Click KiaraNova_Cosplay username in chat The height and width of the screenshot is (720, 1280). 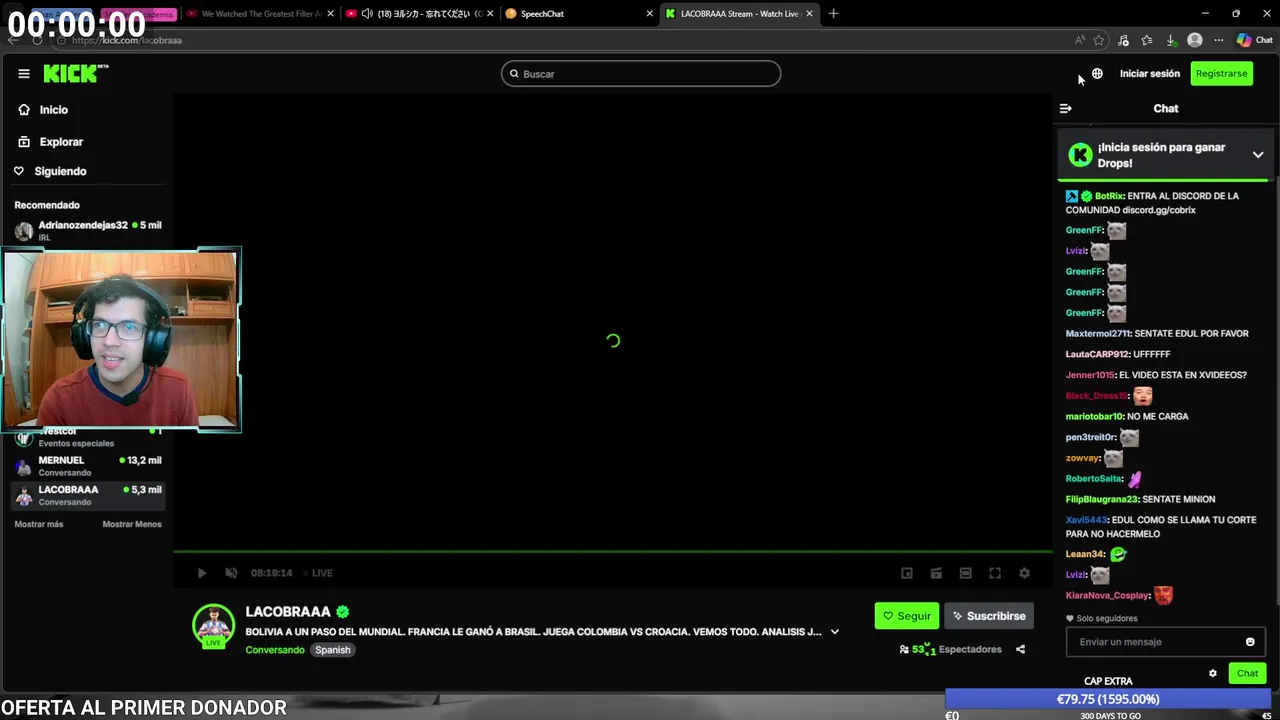point(1108,595)
